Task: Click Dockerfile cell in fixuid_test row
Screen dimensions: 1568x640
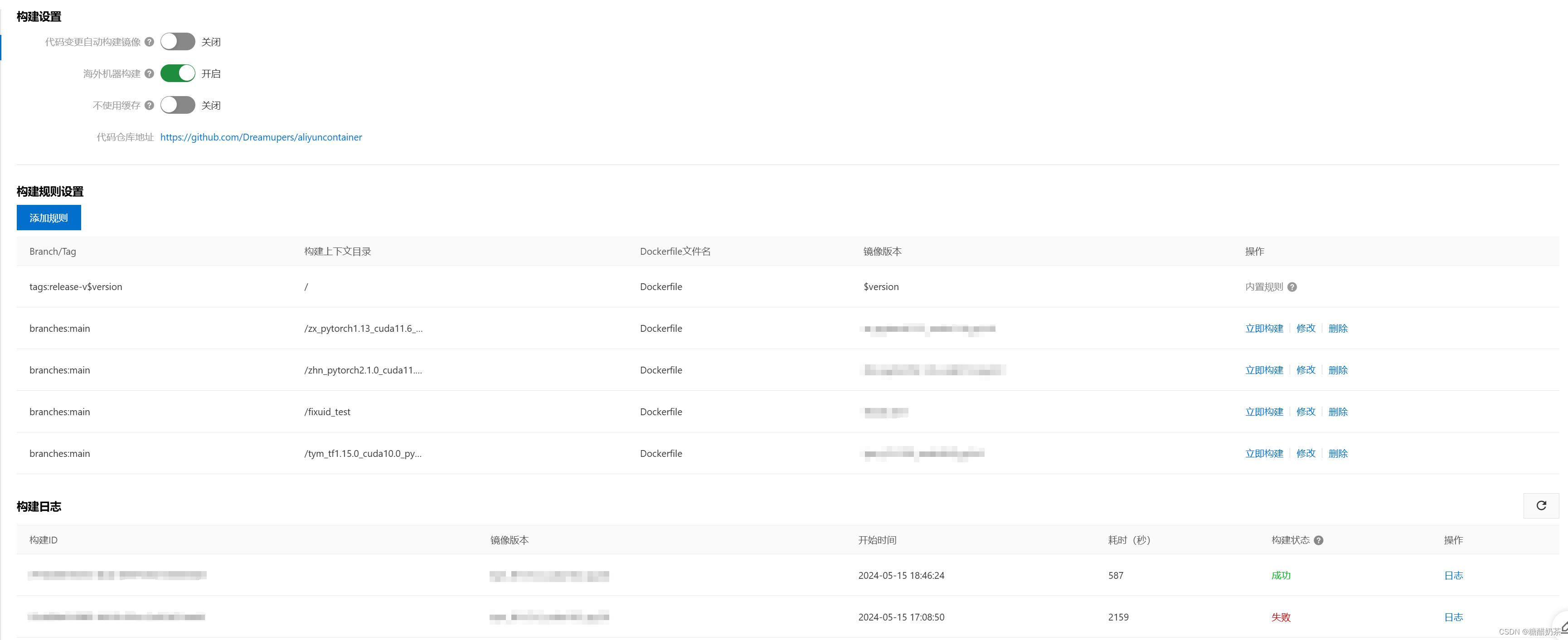Action: point(660,412)
